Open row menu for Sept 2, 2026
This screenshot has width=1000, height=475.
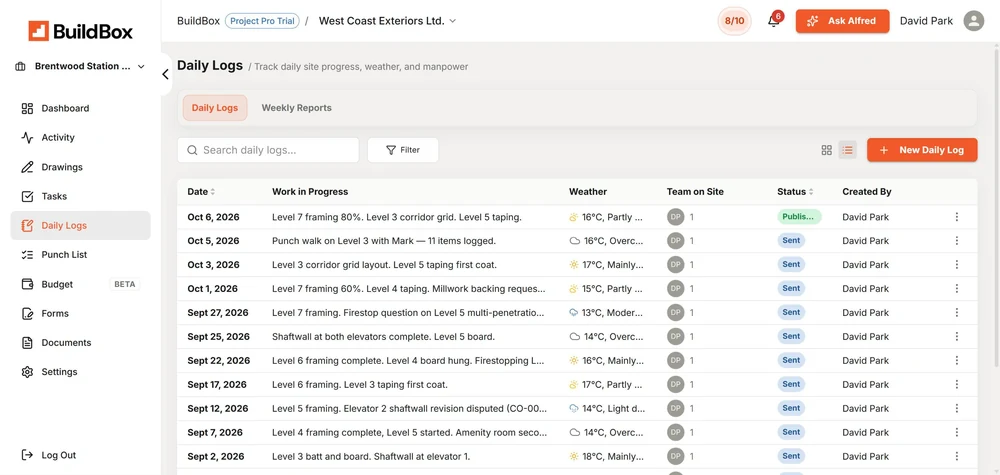(x=956, y=456)
